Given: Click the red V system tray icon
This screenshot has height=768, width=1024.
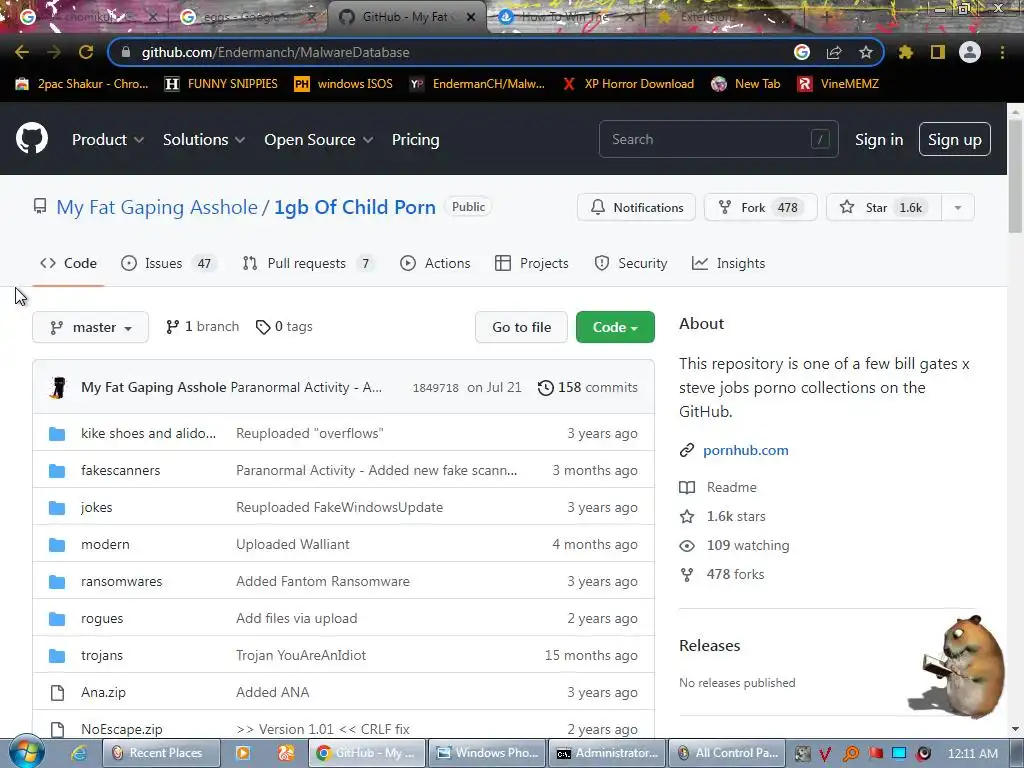Looking at the screenshot, I should pyautogui.click(x=825, y=754).
